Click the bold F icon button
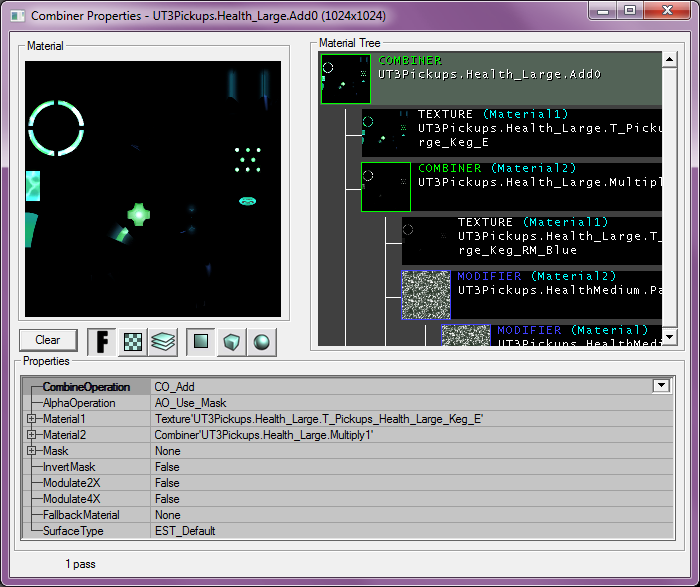This screenshot has width=700, height=587. click(x=102, y=342)
